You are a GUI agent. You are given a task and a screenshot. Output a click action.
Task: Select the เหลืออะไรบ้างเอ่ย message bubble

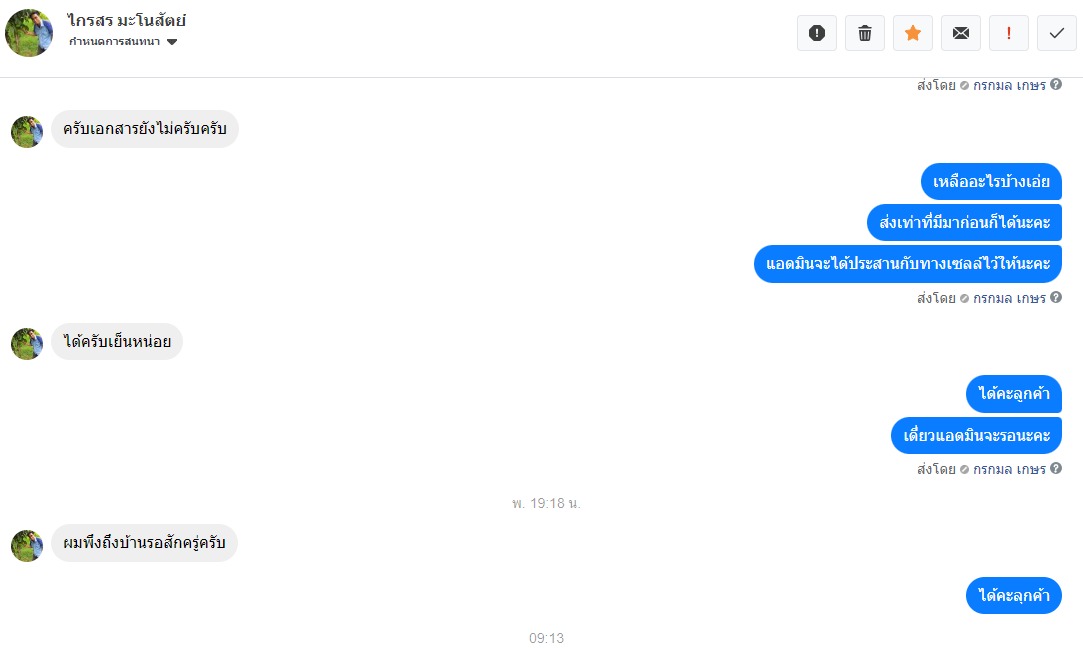coord(991,182)
